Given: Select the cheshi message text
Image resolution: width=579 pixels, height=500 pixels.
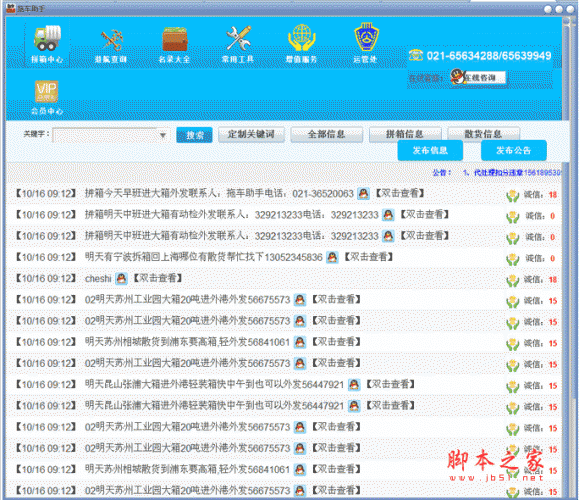Looking at the screenshot, I should click(98, 278).
